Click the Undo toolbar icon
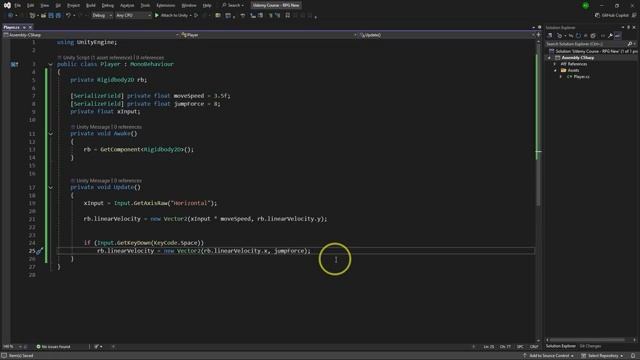 click(68, 16)
